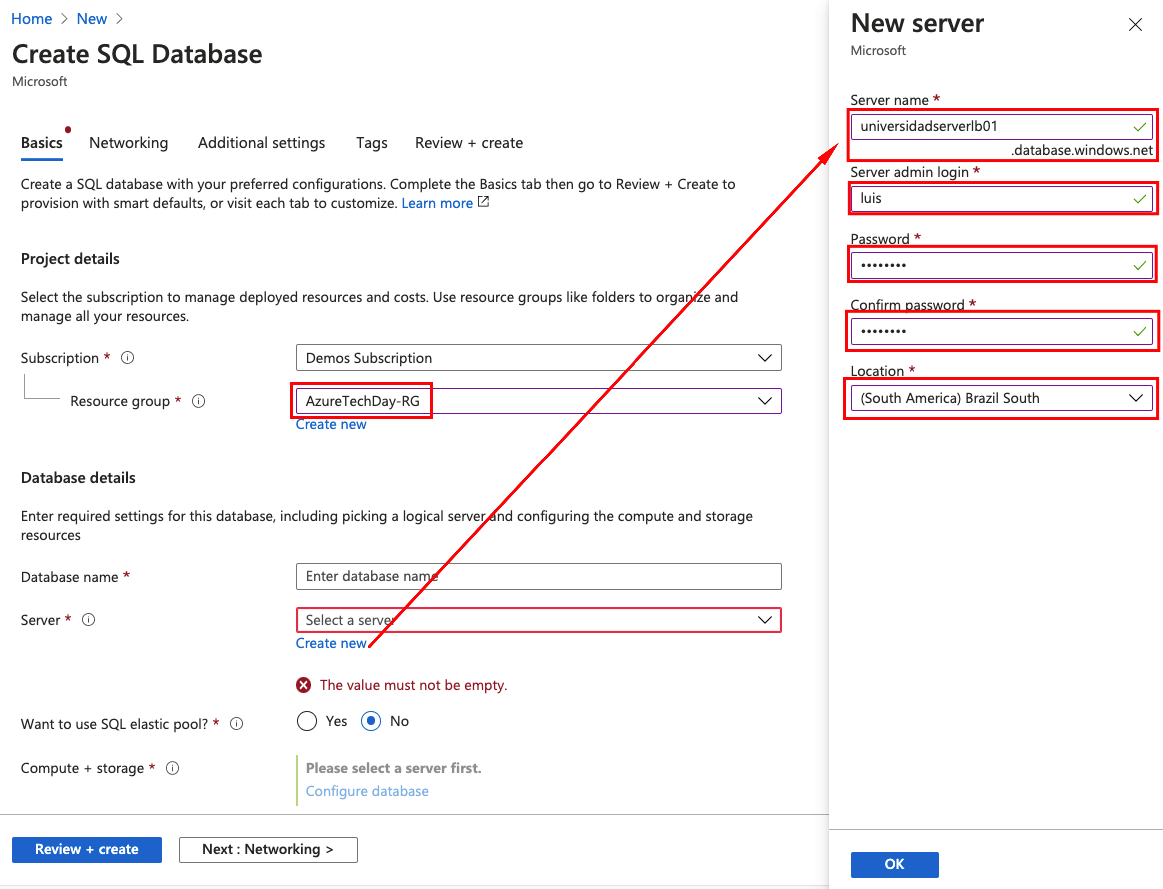This screenshot has width=1163, height=889.
Task: Switch to the Networking tab
Action: pyautogui.click(x=128, y=142)
